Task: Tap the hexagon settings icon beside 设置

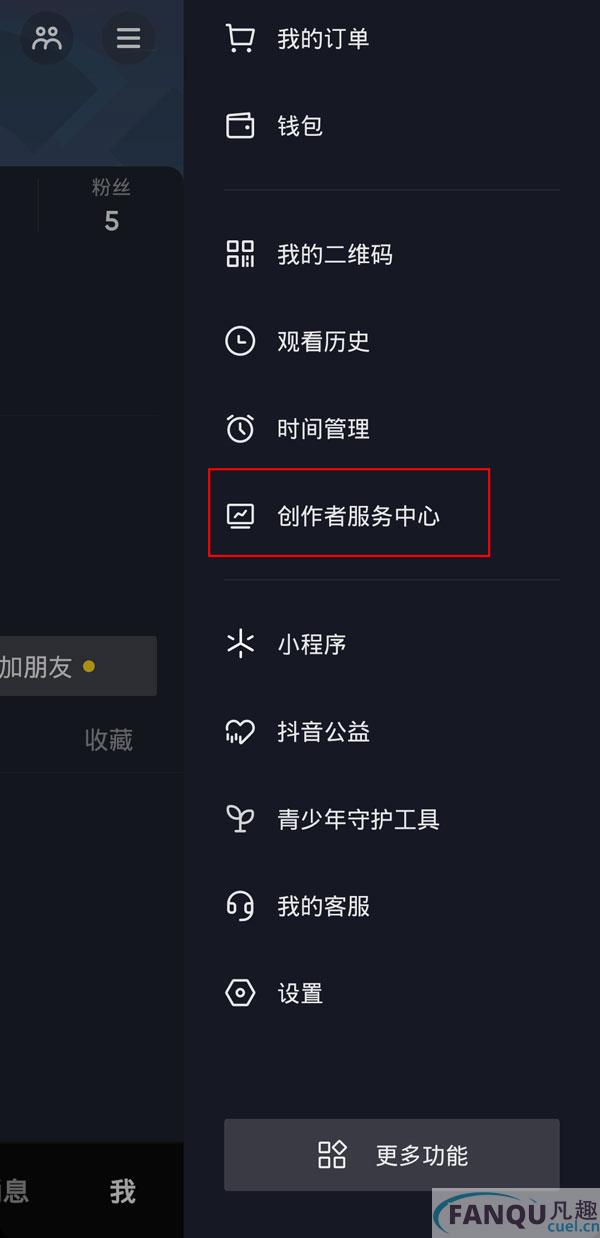Action: pos(240,993)
